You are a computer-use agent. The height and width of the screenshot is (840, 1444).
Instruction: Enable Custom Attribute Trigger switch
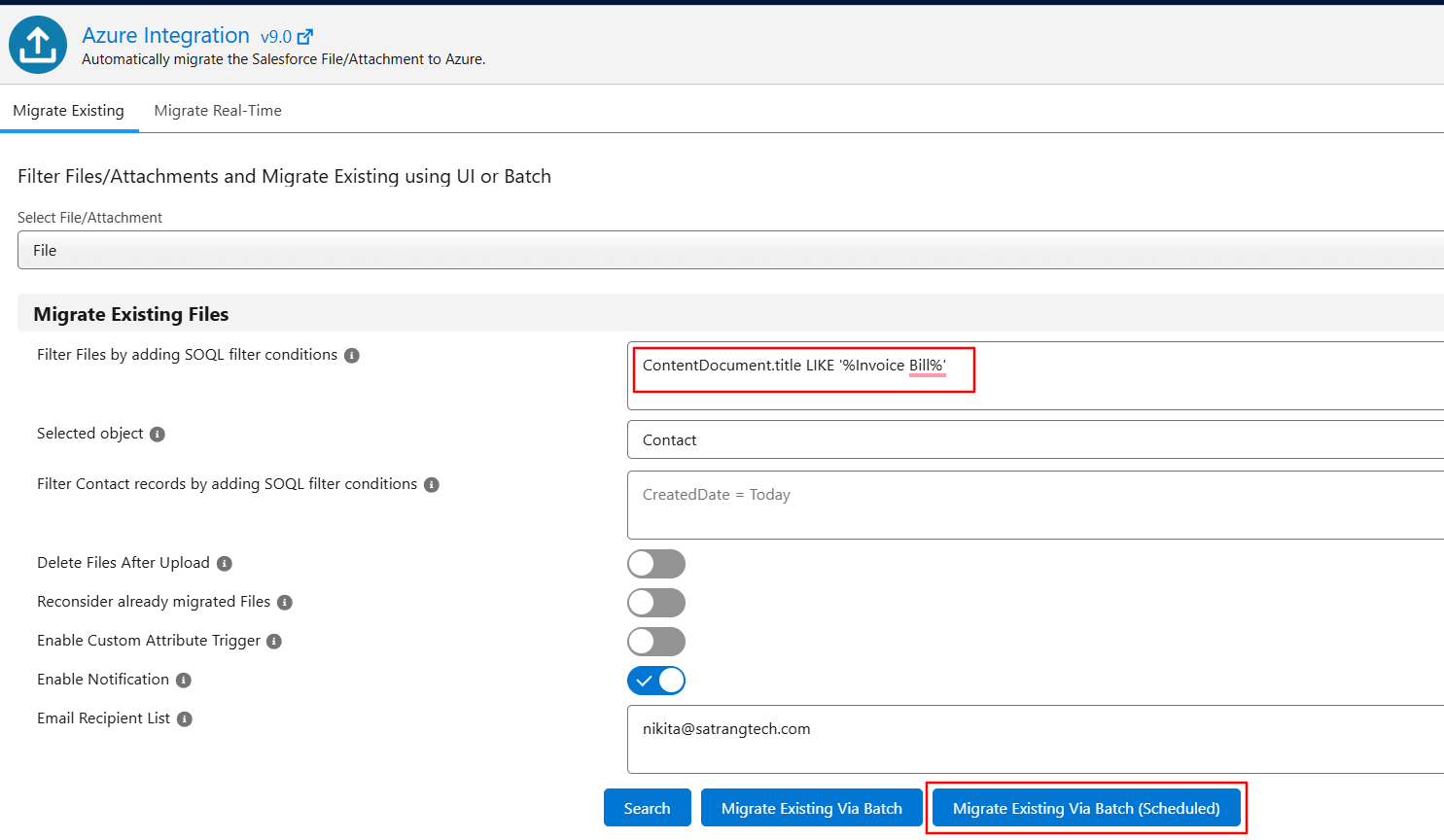coord(656,642)
